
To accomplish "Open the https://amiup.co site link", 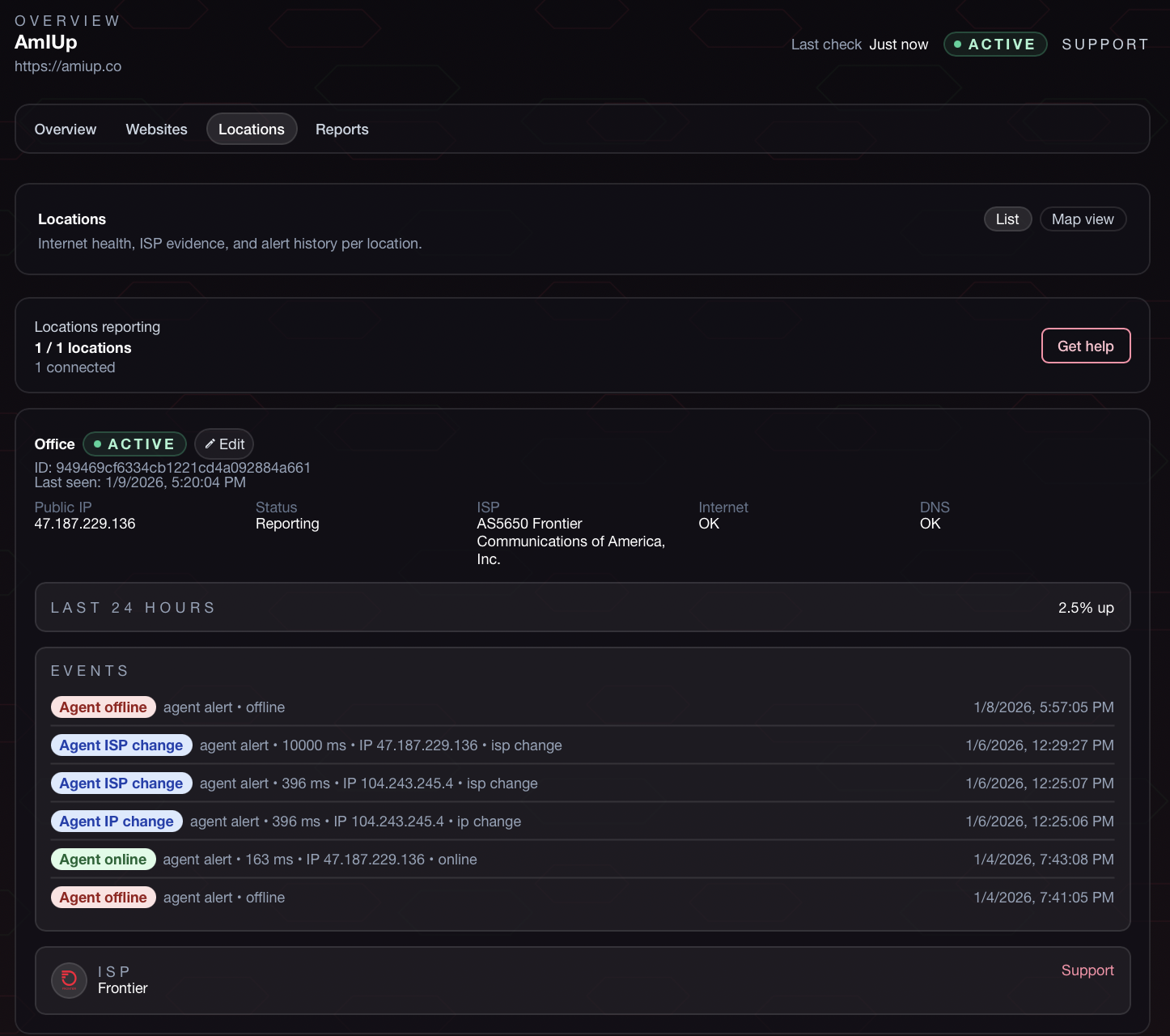I will [x=68, y=66].
